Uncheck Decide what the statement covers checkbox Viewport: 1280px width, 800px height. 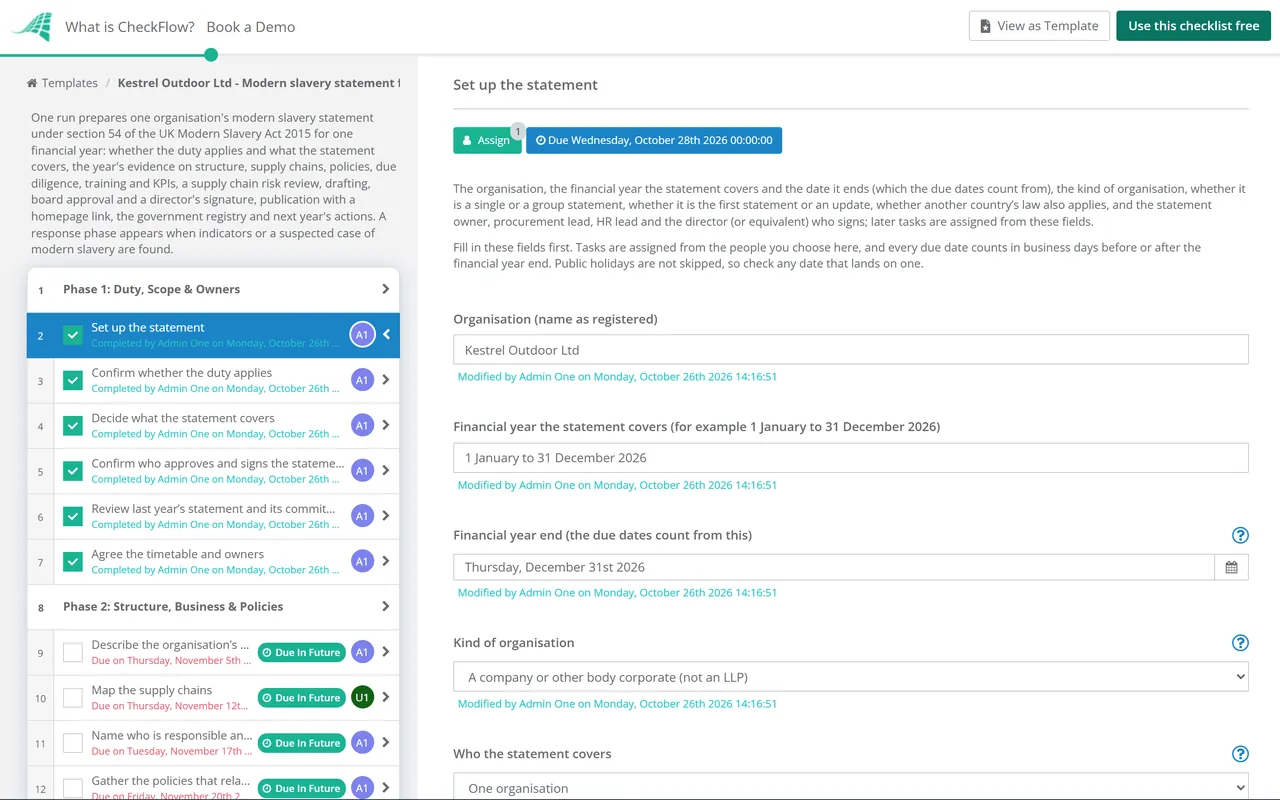pos(73,426)
